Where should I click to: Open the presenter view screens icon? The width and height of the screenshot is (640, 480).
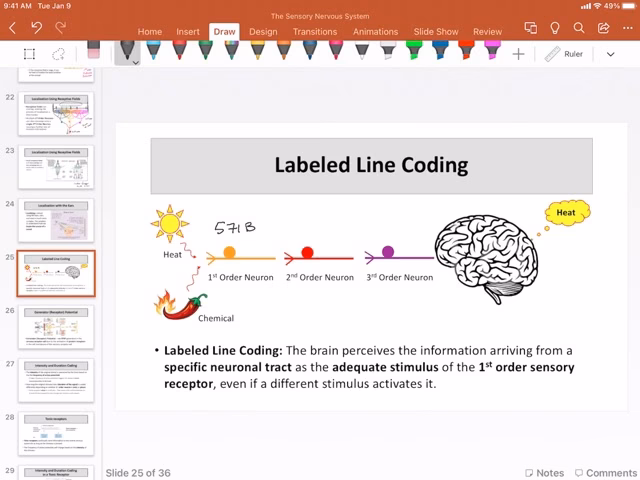(x=531, y=28)
